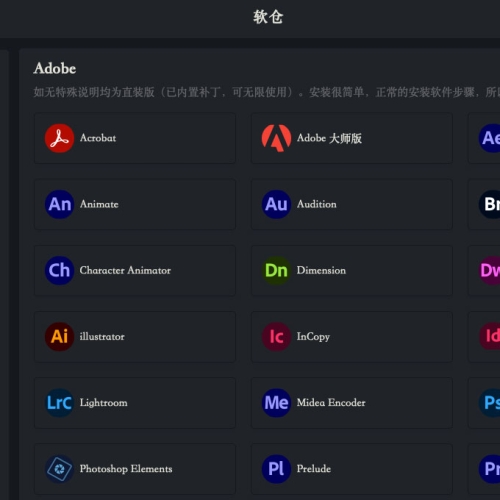This screenshot has width=500, height=500.
Task: Select the Photoshop Ps icon
Action: [x=489, y=403]
